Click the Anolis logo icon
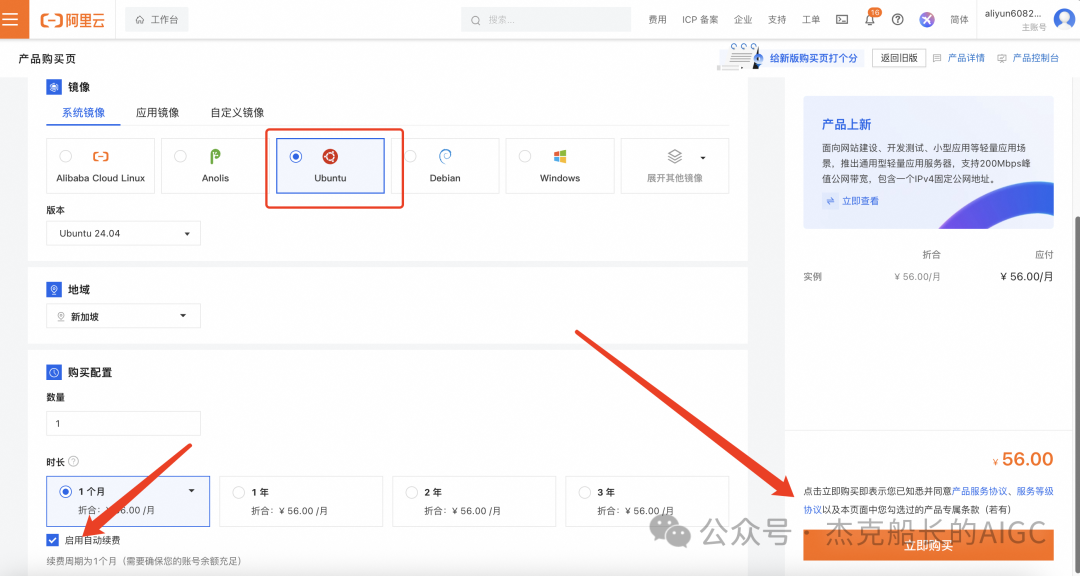The width and height of the screenshot is (1080, 576). [215, 156]
